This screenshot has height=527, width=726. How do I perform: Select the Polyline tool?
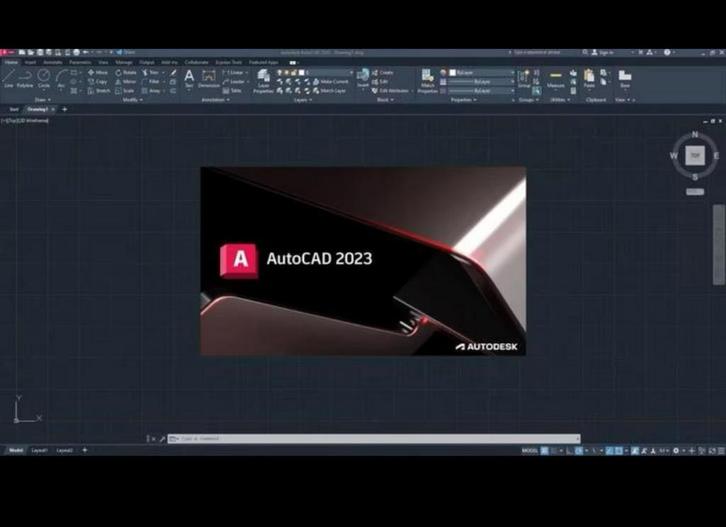coord(25,77)
